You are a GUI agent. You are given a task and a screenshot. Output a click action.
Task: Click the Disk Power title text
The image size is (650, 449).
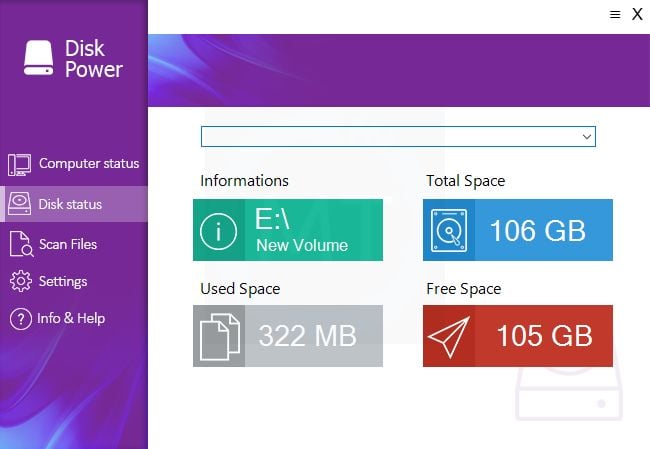pos(94,58)
